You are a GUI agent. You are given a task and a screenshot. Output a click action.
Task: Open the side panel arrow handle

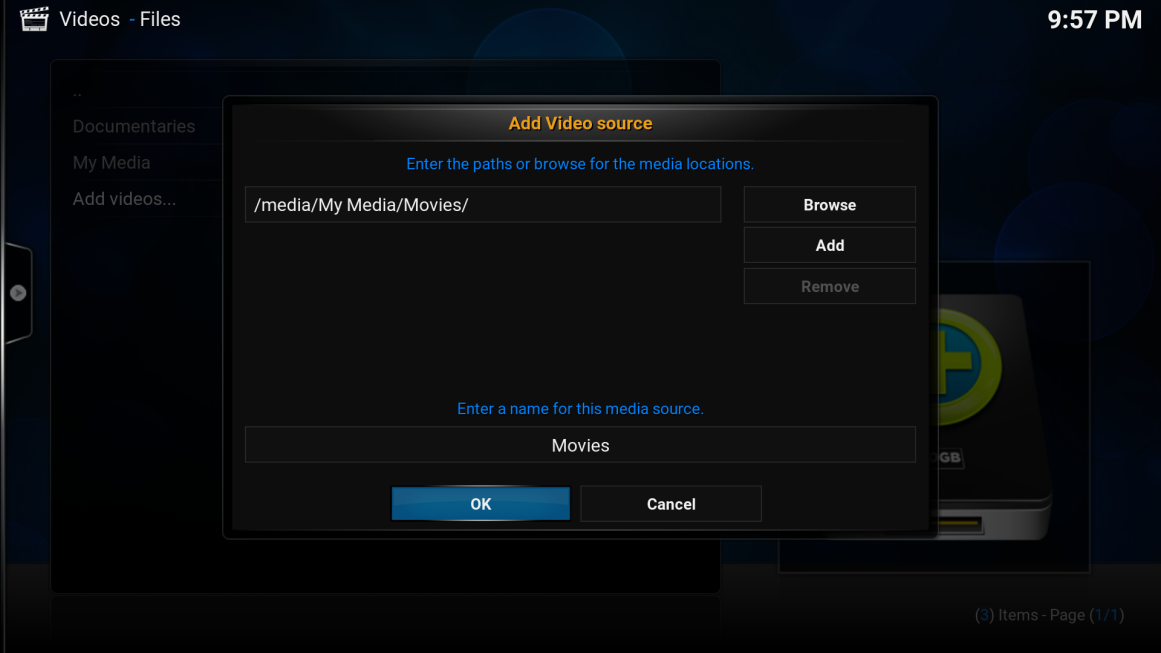click(x=18, y=293)
